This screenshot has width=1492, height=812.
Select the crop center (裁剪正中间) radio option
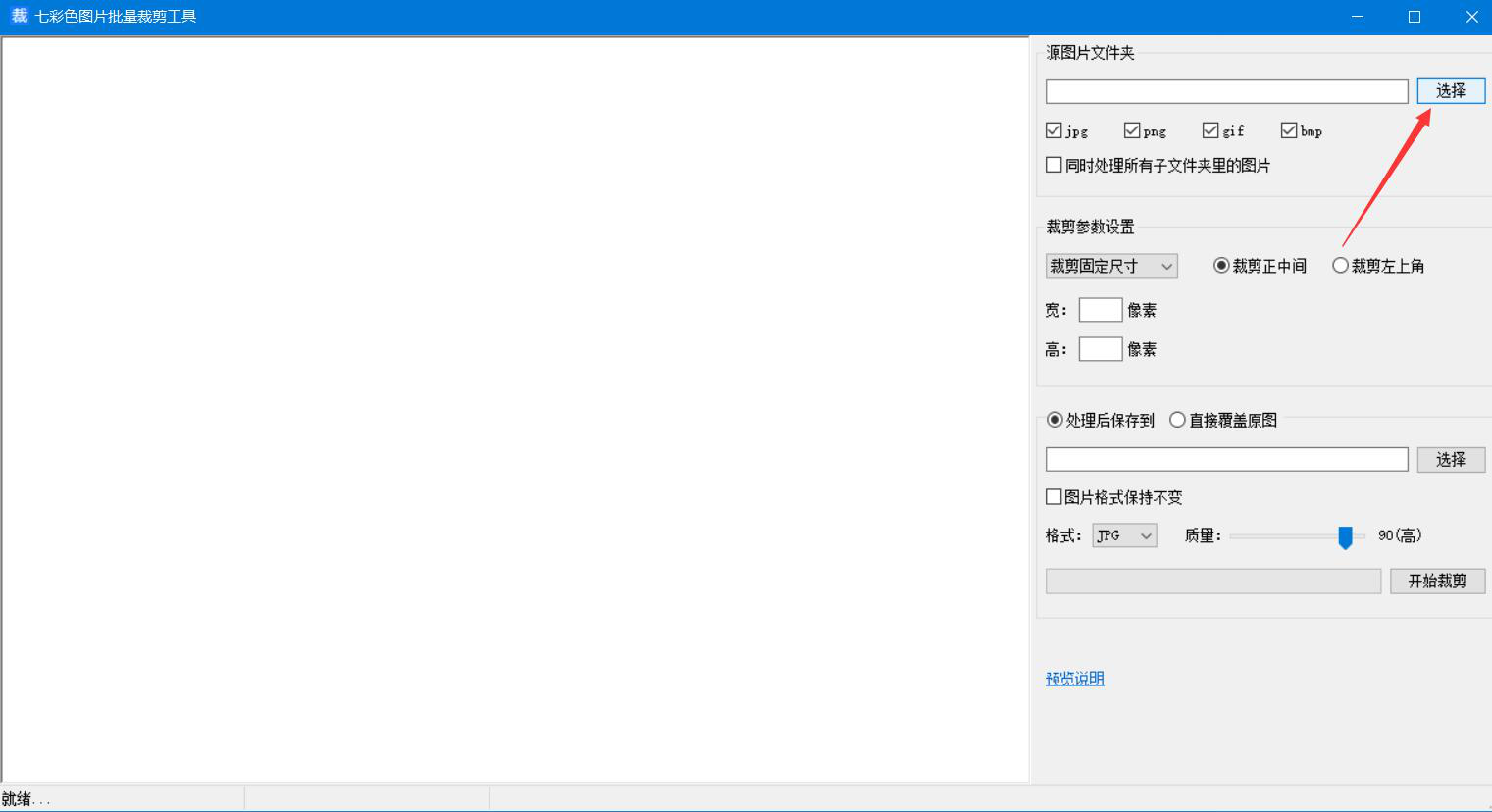click(1221, 266)
